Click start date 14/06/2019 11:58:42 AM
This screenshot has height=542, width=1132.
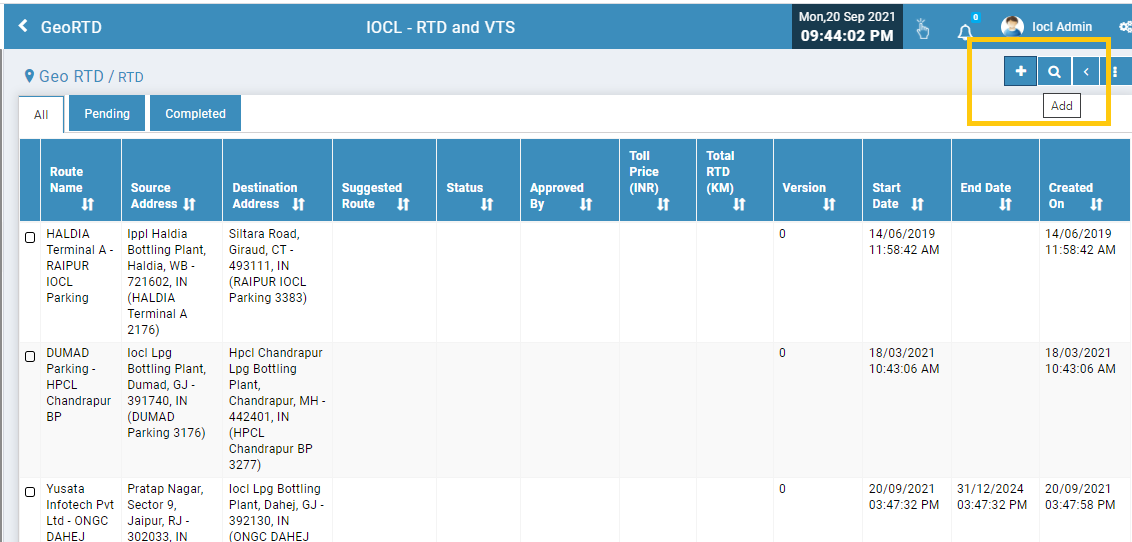click(x=906, y=242)
